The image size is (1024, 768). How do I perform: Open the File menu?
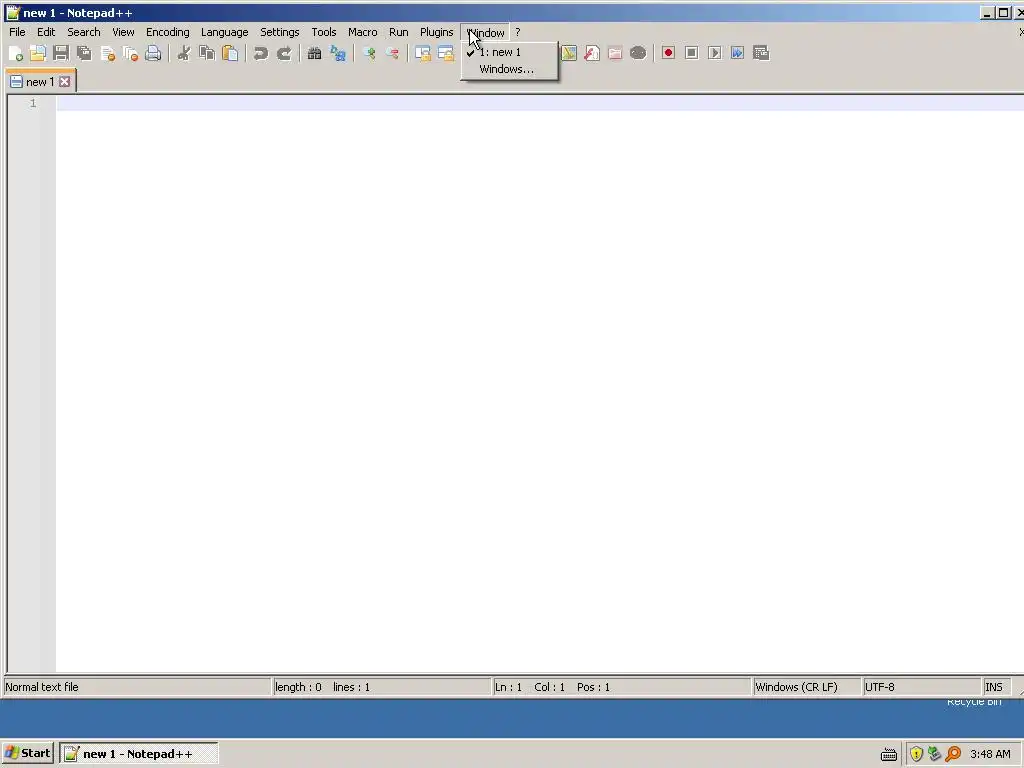17,32
